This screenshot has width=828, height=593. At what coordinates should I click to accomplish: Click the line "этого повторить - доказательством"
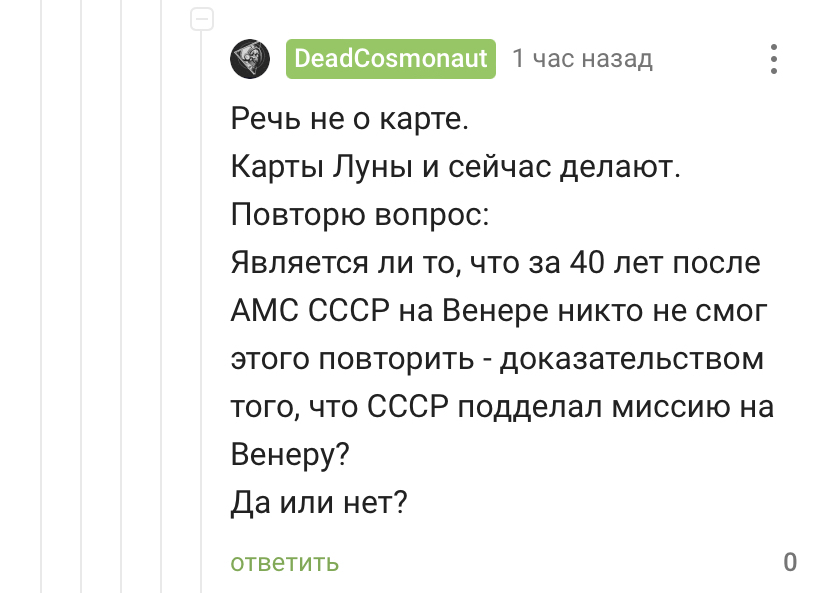pos(496,359)
